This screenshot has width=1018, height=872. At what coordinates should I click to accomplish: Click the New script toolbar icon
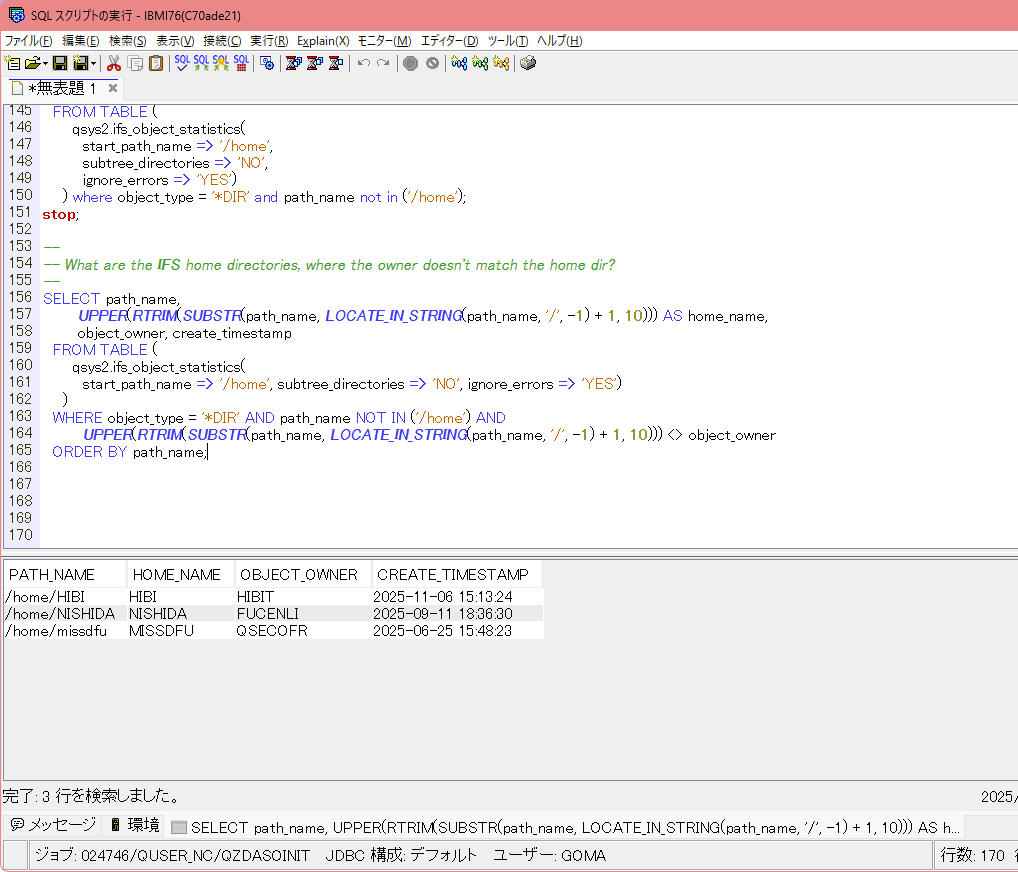12,63
